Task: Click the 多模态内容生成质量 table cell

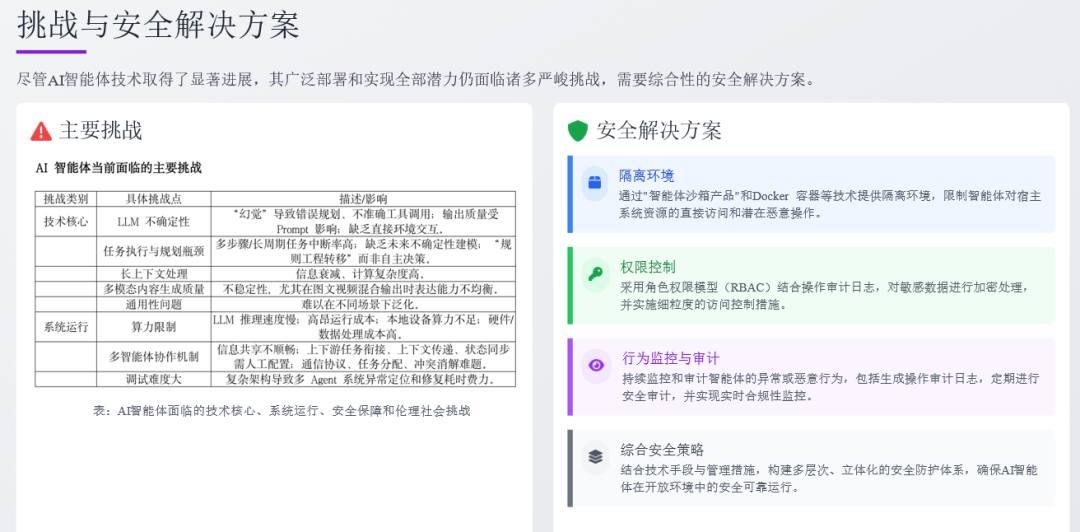Action: pos(154,289)
